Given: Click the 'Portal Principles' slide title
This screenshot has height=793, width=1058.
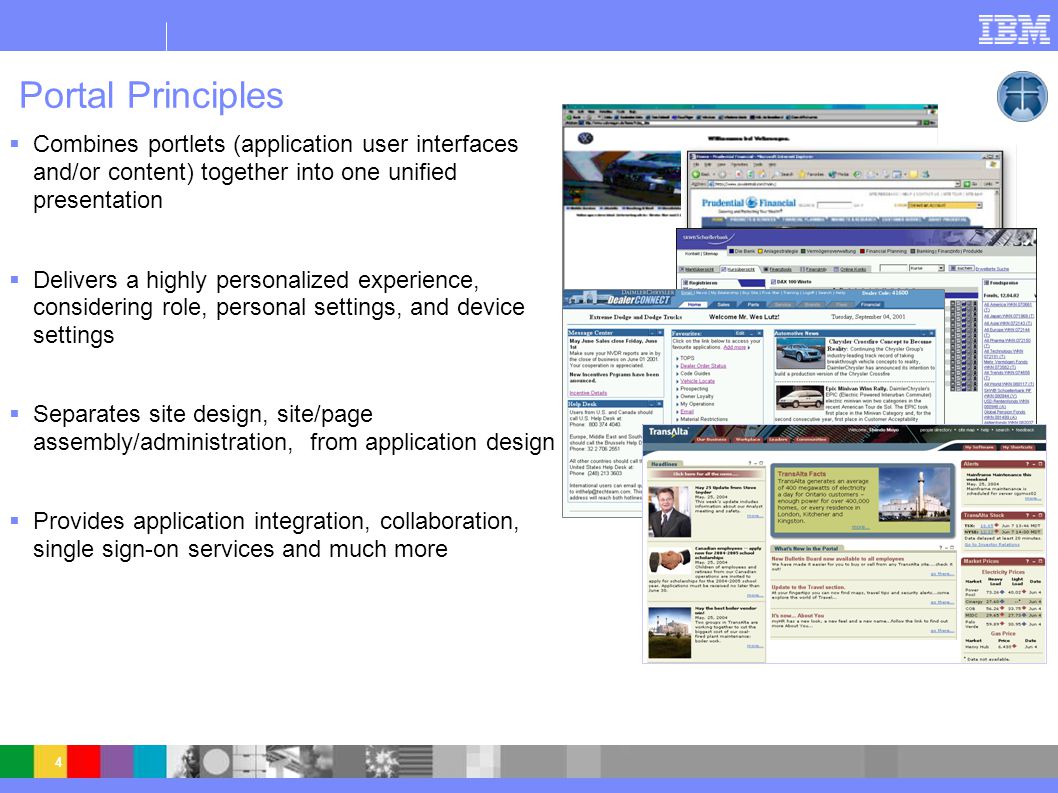Looking at the screenshot, I should (x=151, y=95).
